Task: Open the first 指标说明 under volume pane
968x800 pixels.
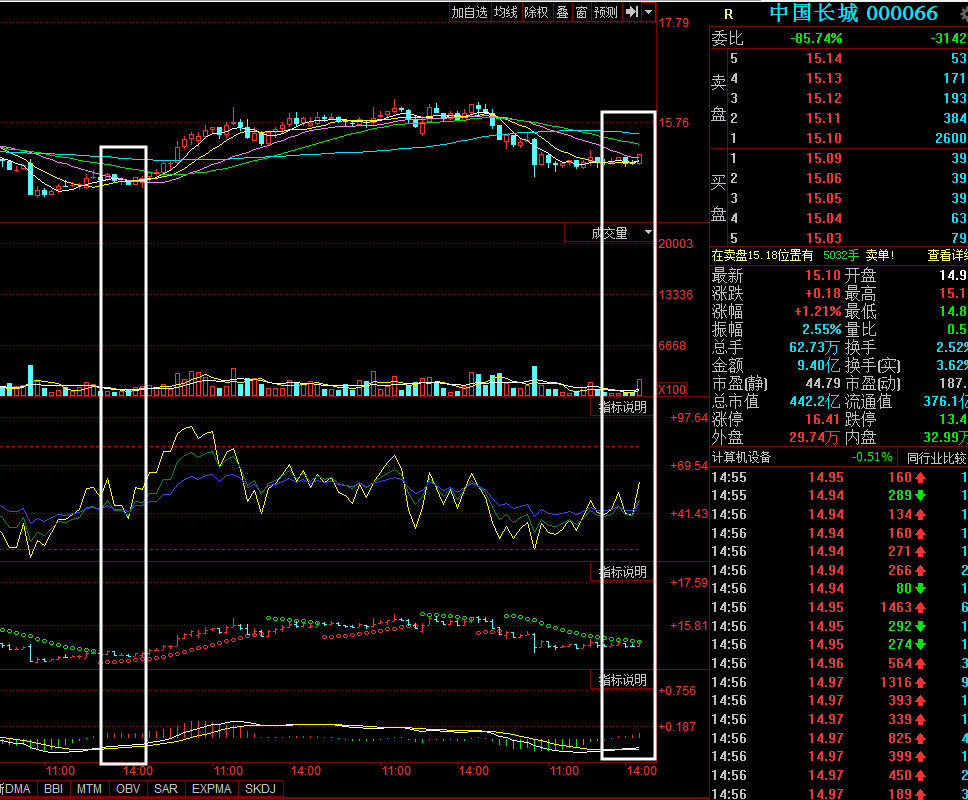Action: pos(623,407)
